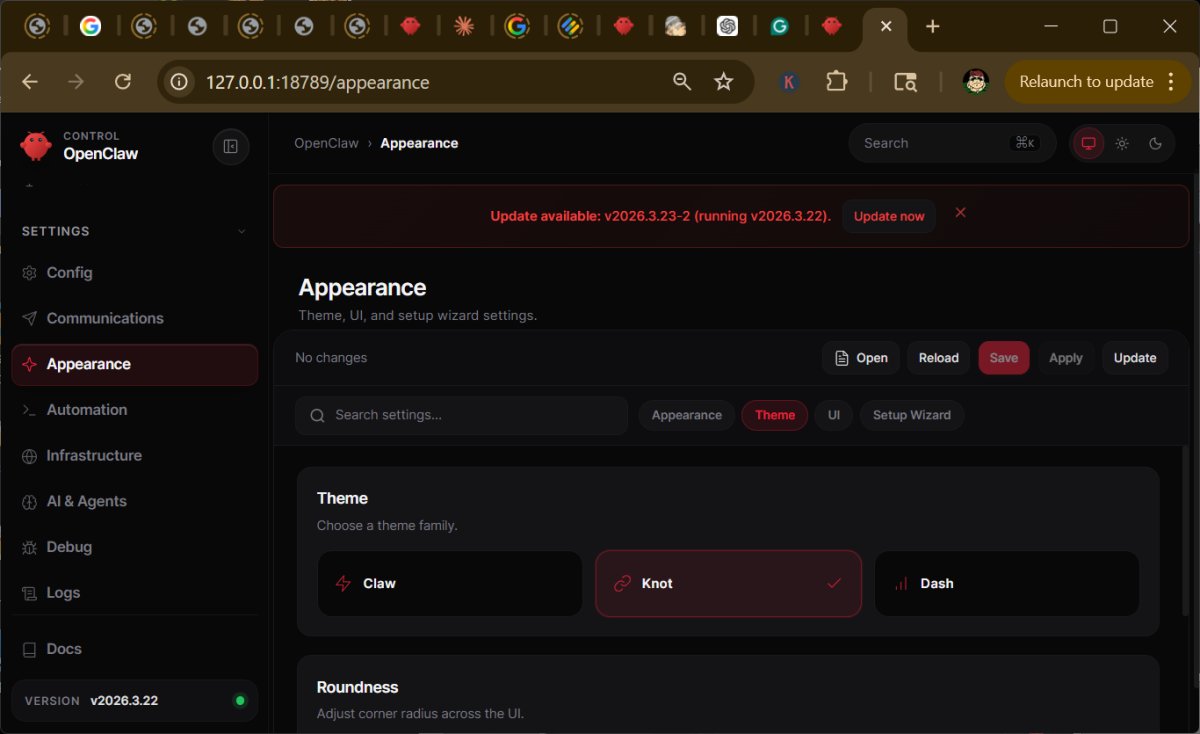Collapse the SETTINGS section chevron

pos(241,232)
